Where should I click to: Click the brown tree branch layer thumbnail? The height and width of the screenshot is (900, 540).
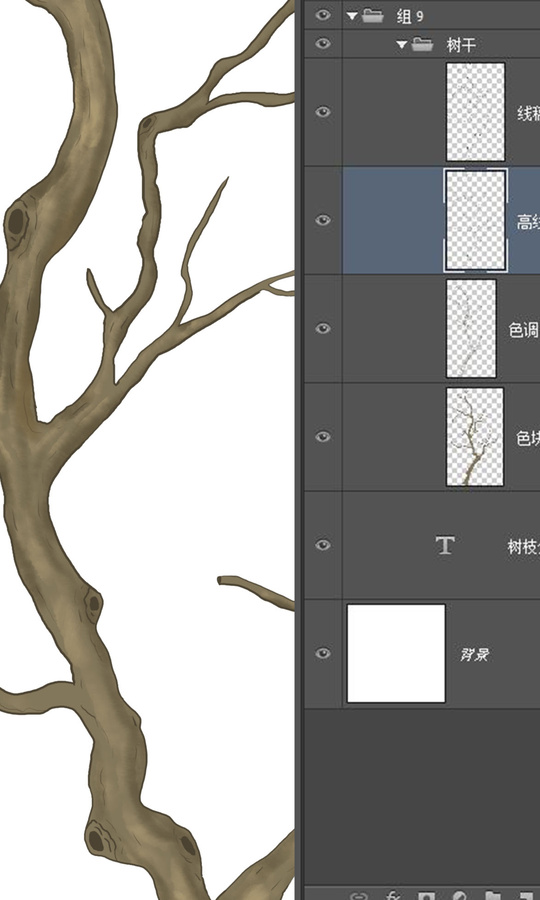475,437
